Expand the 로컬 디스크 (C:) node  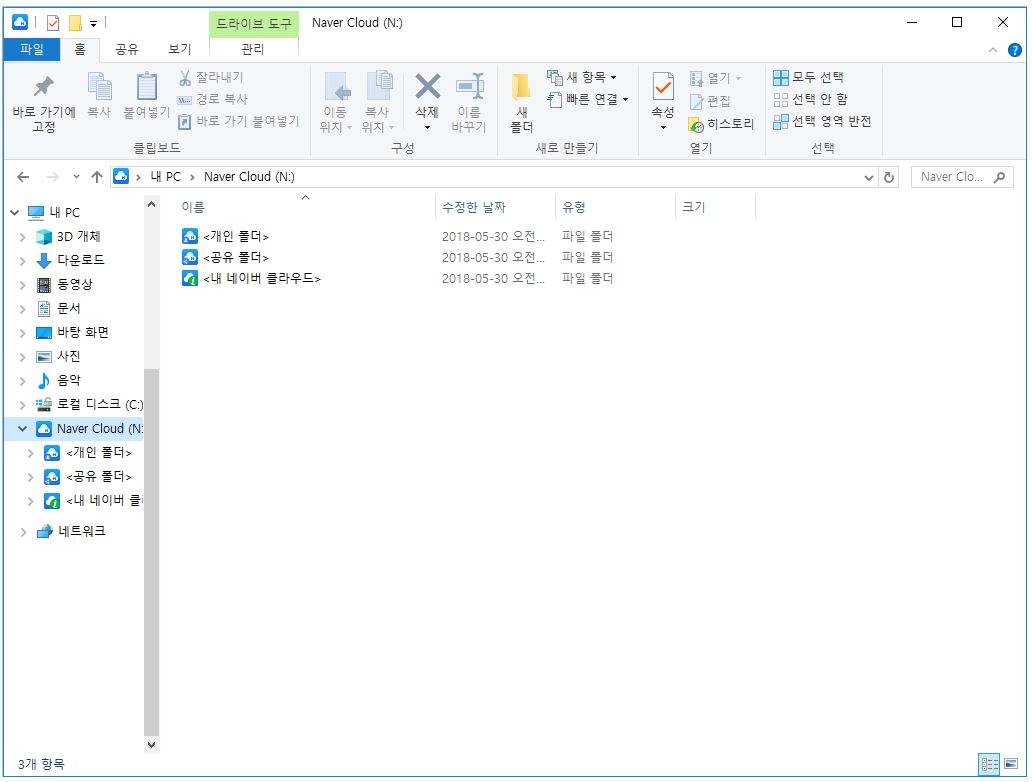click(22, 405)
